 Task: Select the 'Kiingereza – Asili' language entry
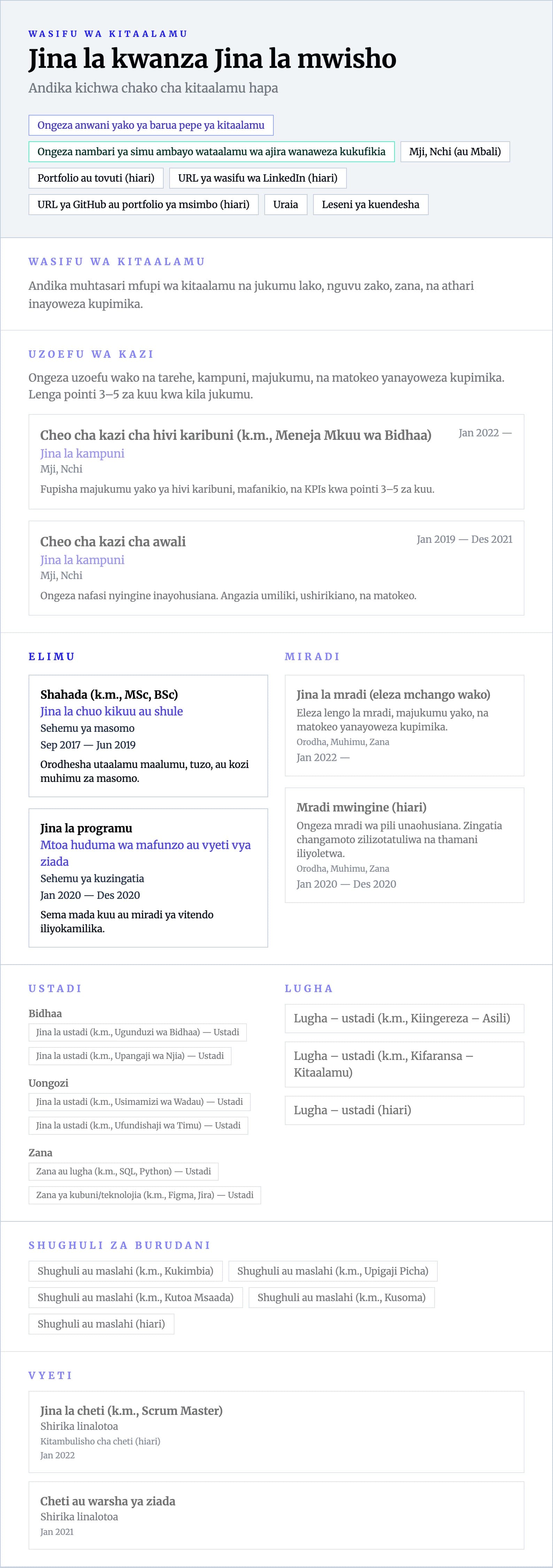(402, 1018)
